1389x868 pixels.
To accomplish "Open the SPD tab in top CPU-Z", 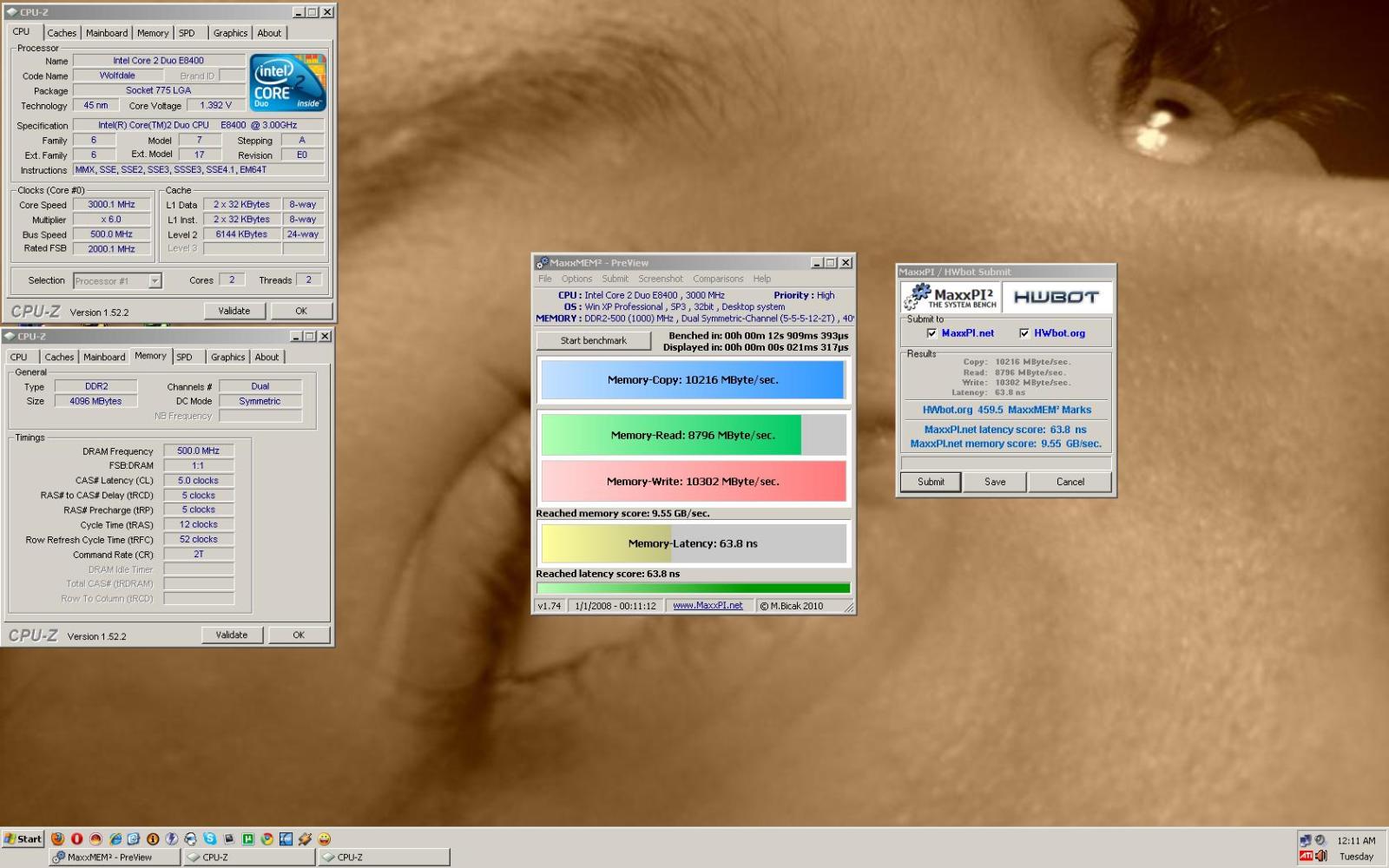I will 187,33.
